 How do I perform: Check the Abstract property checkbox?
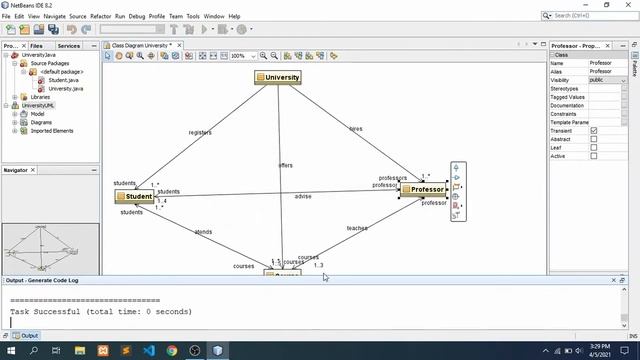coord(594,139)
